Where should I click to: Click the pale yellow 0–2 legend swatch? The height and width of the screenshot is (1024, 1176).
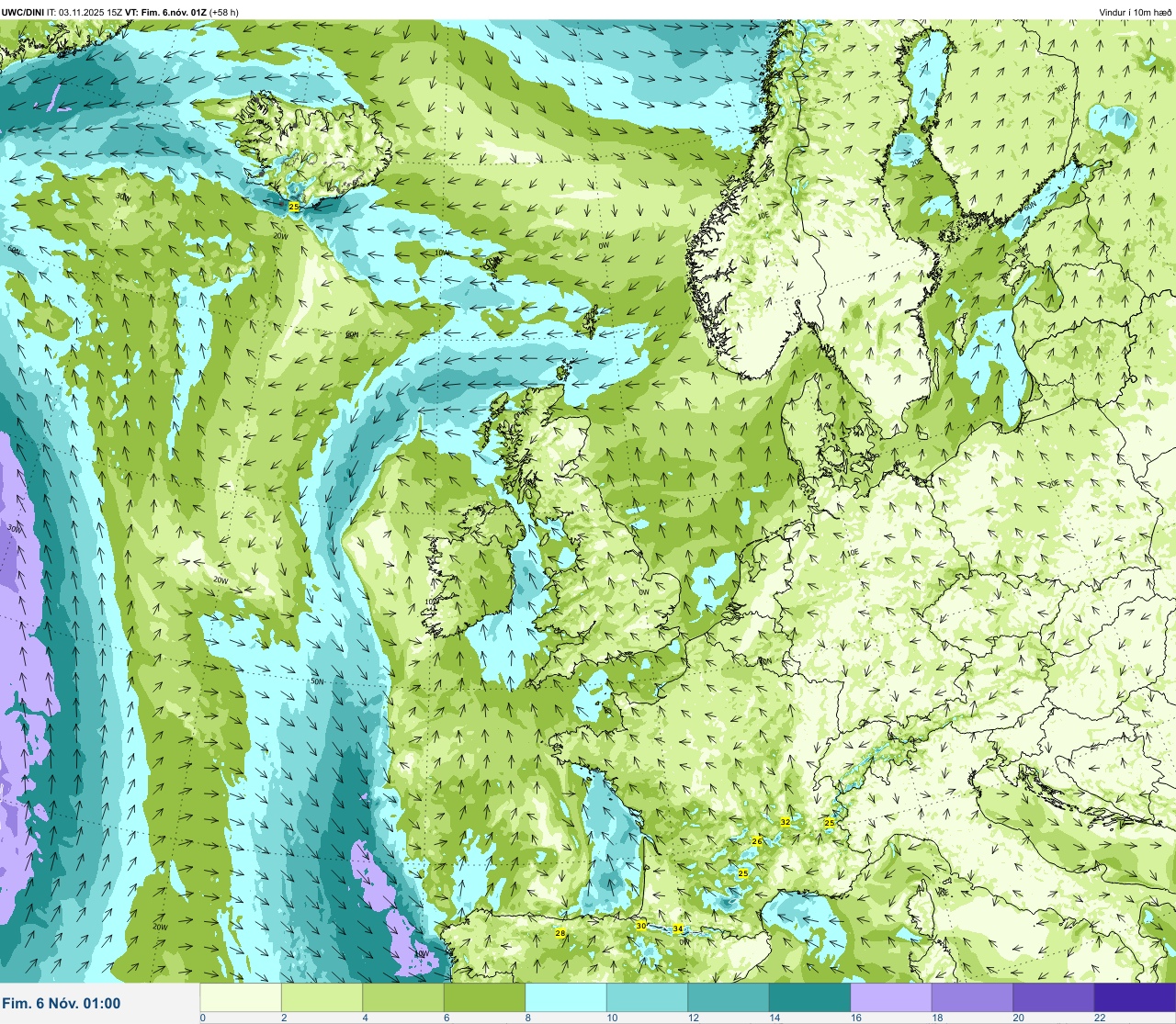(241, 997)
